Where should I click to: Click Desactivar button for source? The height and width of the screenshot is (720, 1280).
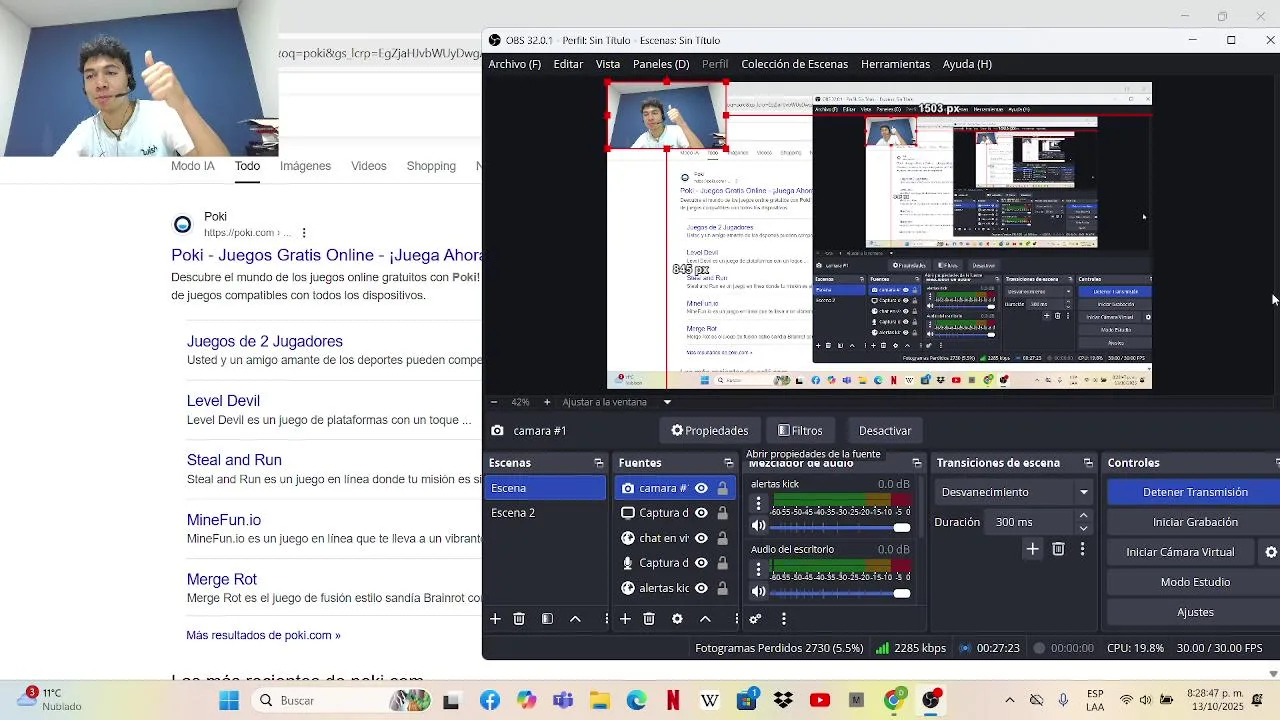(x=885, y=431)
